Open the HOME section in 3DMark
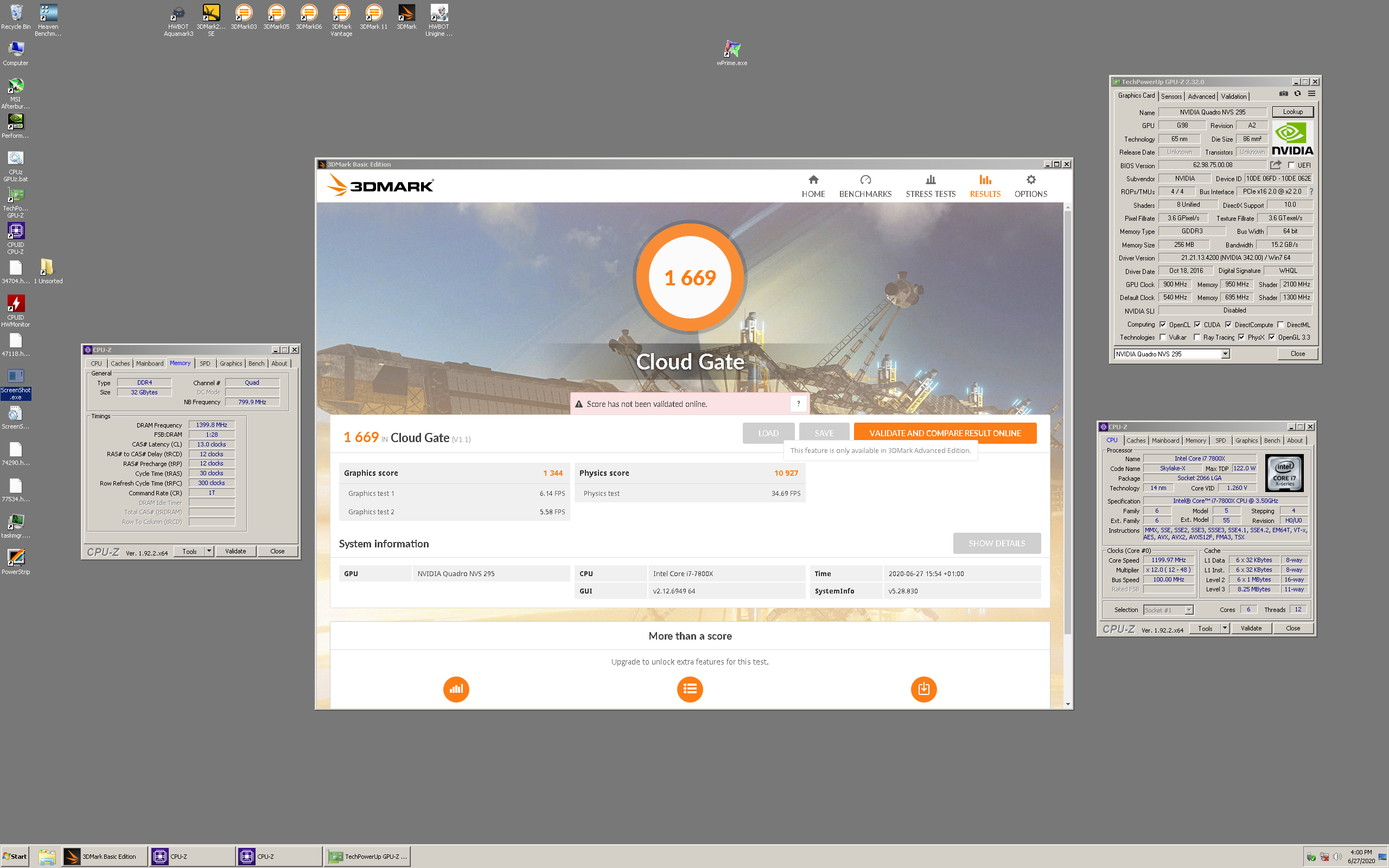 [x=813, y=187]
